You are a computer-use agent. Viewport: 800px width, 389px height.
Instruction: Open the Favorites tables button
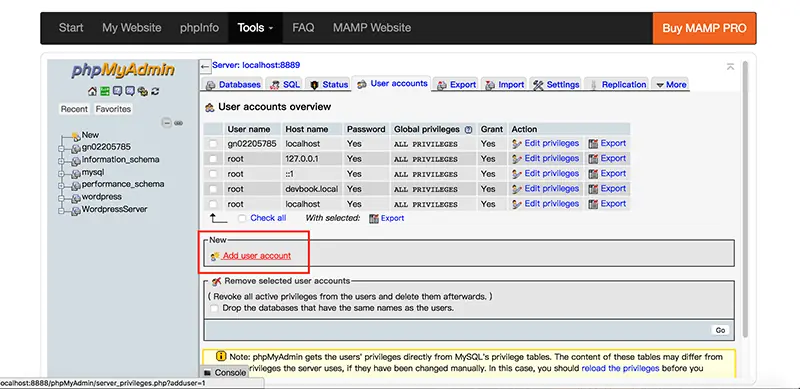click(x=113, y=109)
